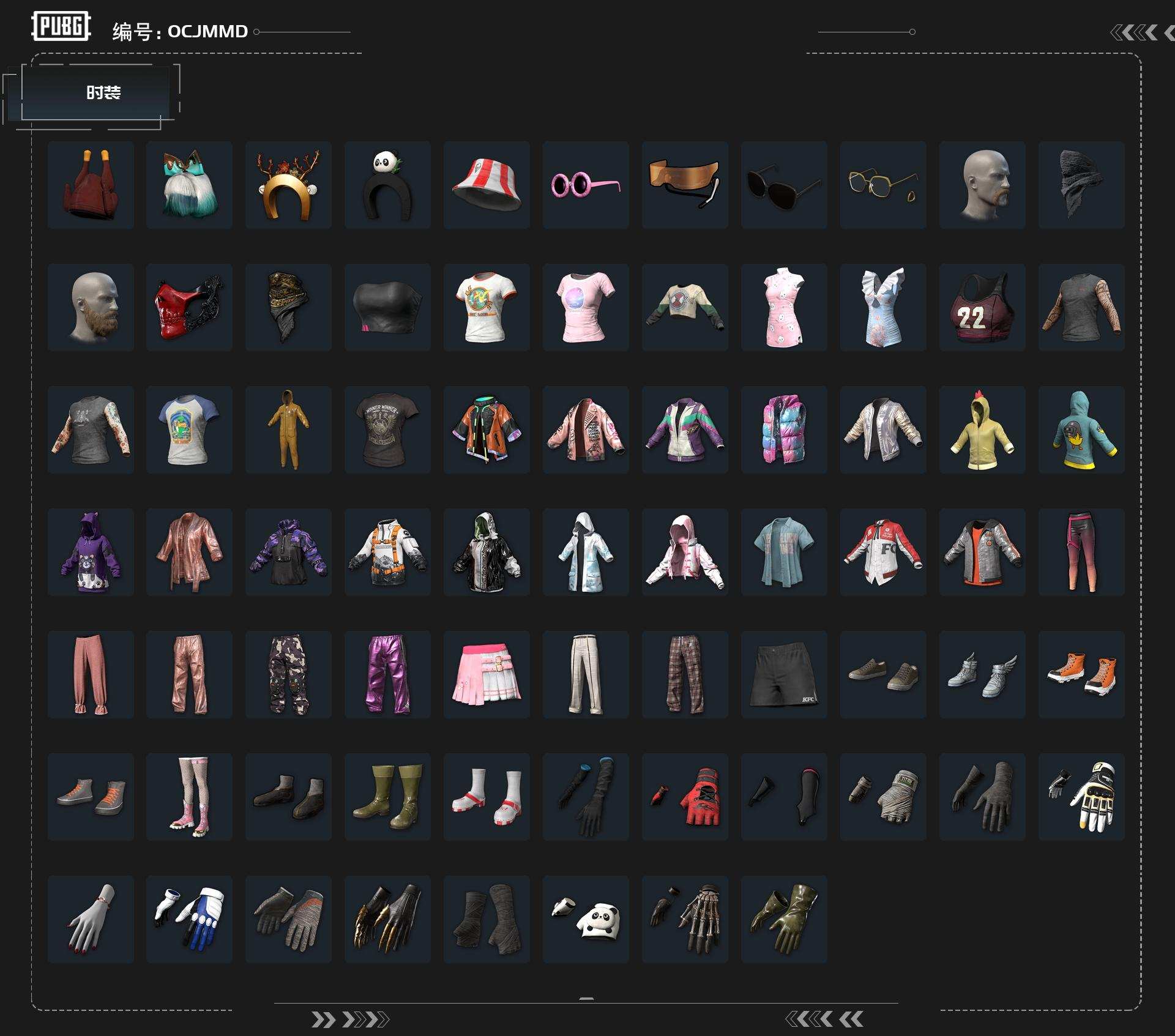1175x1036 pixels.
Task: Select the purple bear hoodie
Action: (91, 552)
